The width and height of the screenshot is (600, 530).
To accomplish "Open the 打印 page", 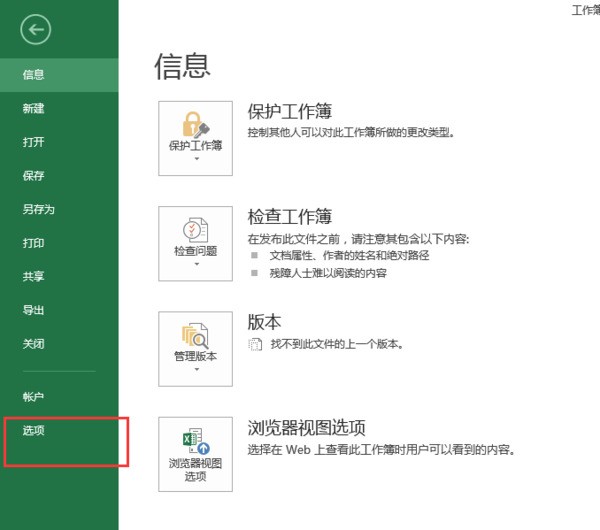I will pyautogui.click(x=34, y=243).
